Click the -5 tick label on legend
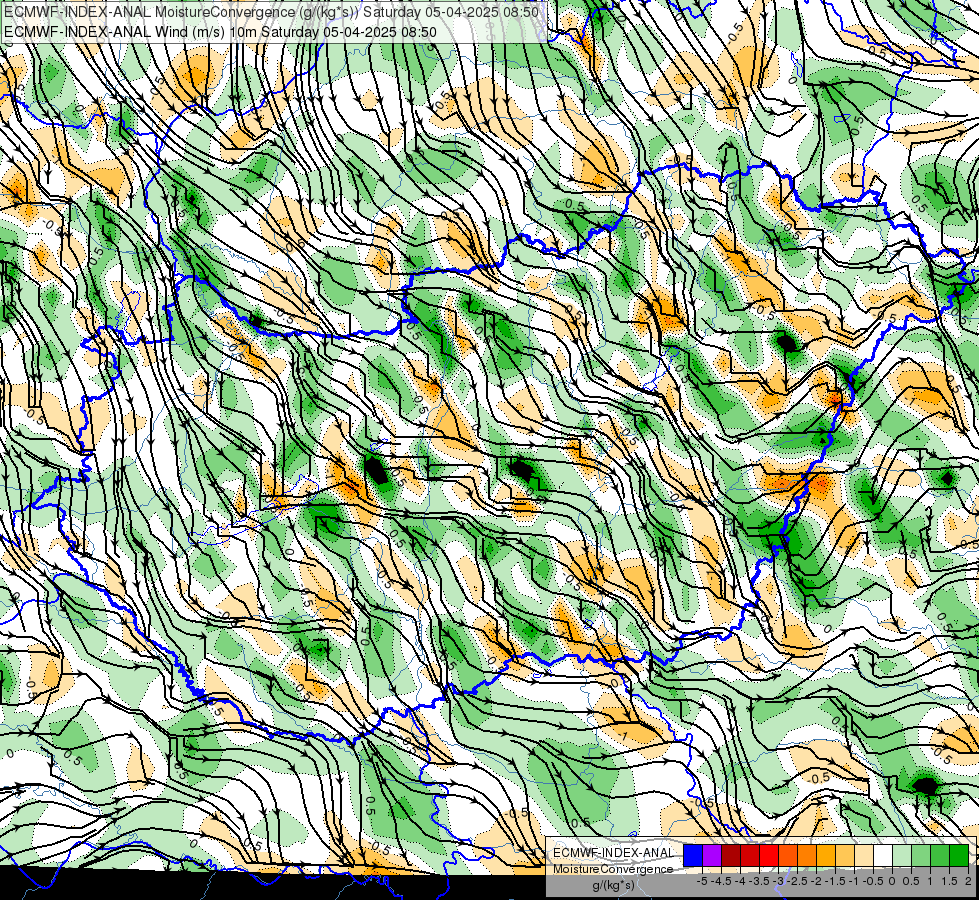The image size is (979, 900). click(702, 881)
